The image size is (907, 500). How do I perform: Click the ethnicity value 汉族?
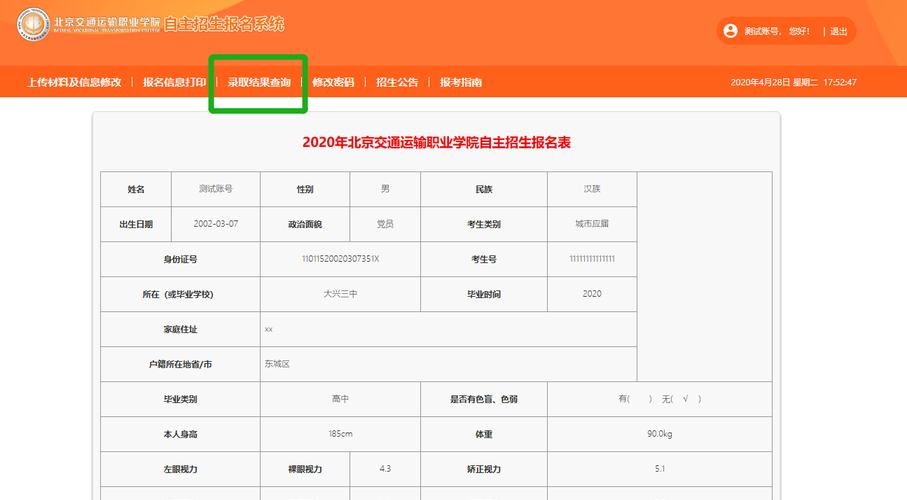[592, 189]
